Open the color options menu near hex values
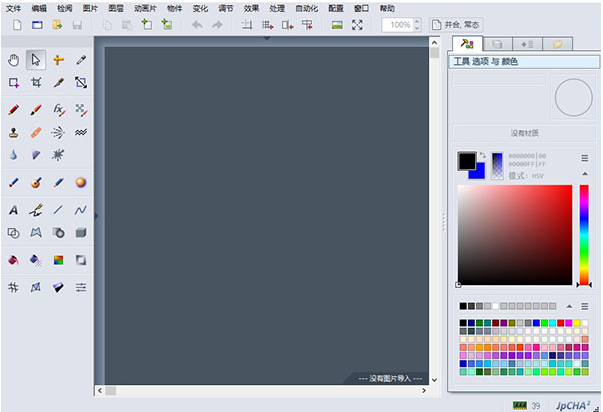Viewport: 603px width, 412px height. click(585, 158)
